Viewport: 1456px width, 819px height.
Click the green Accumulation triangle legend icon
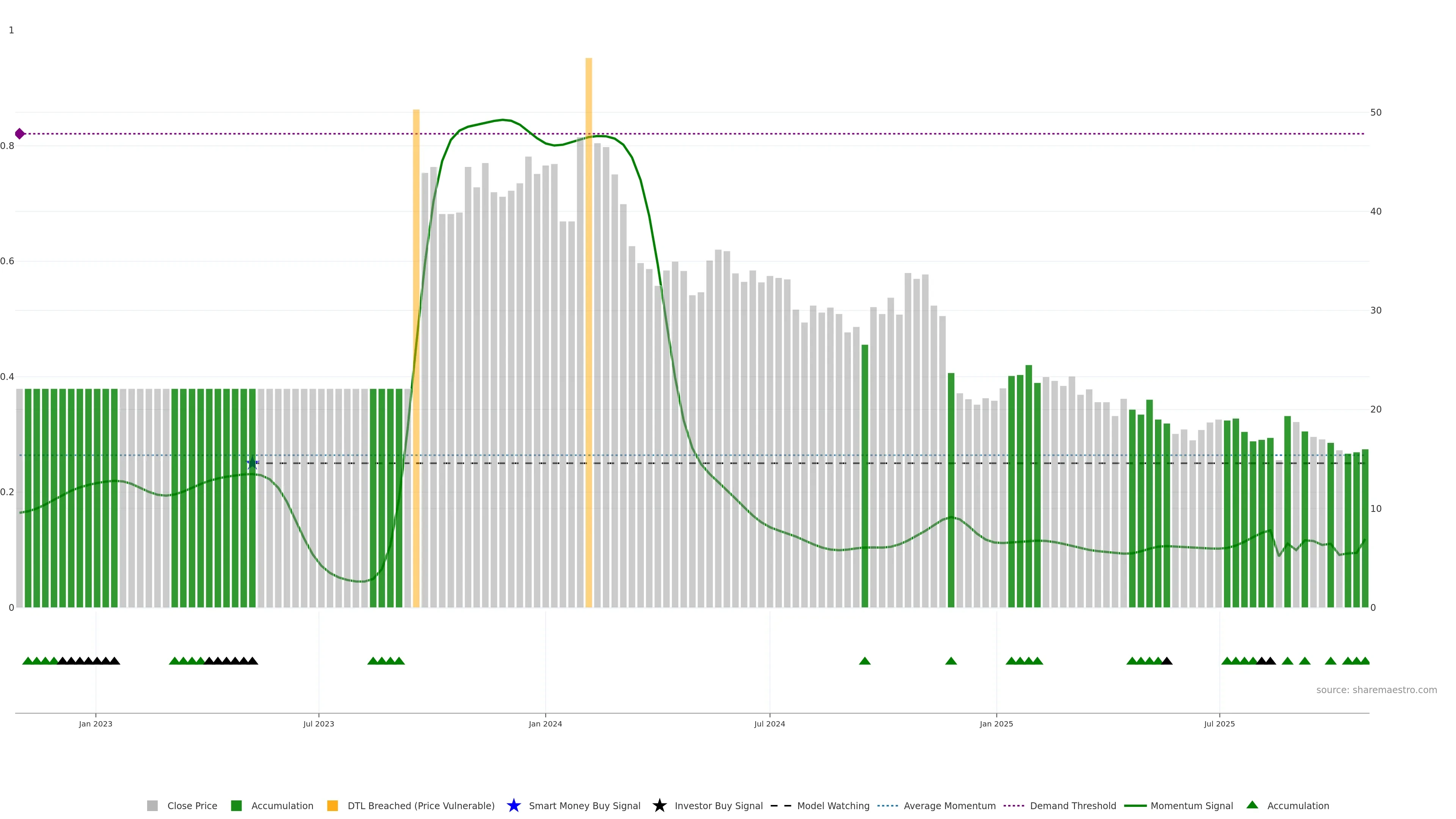point(1252,805)
